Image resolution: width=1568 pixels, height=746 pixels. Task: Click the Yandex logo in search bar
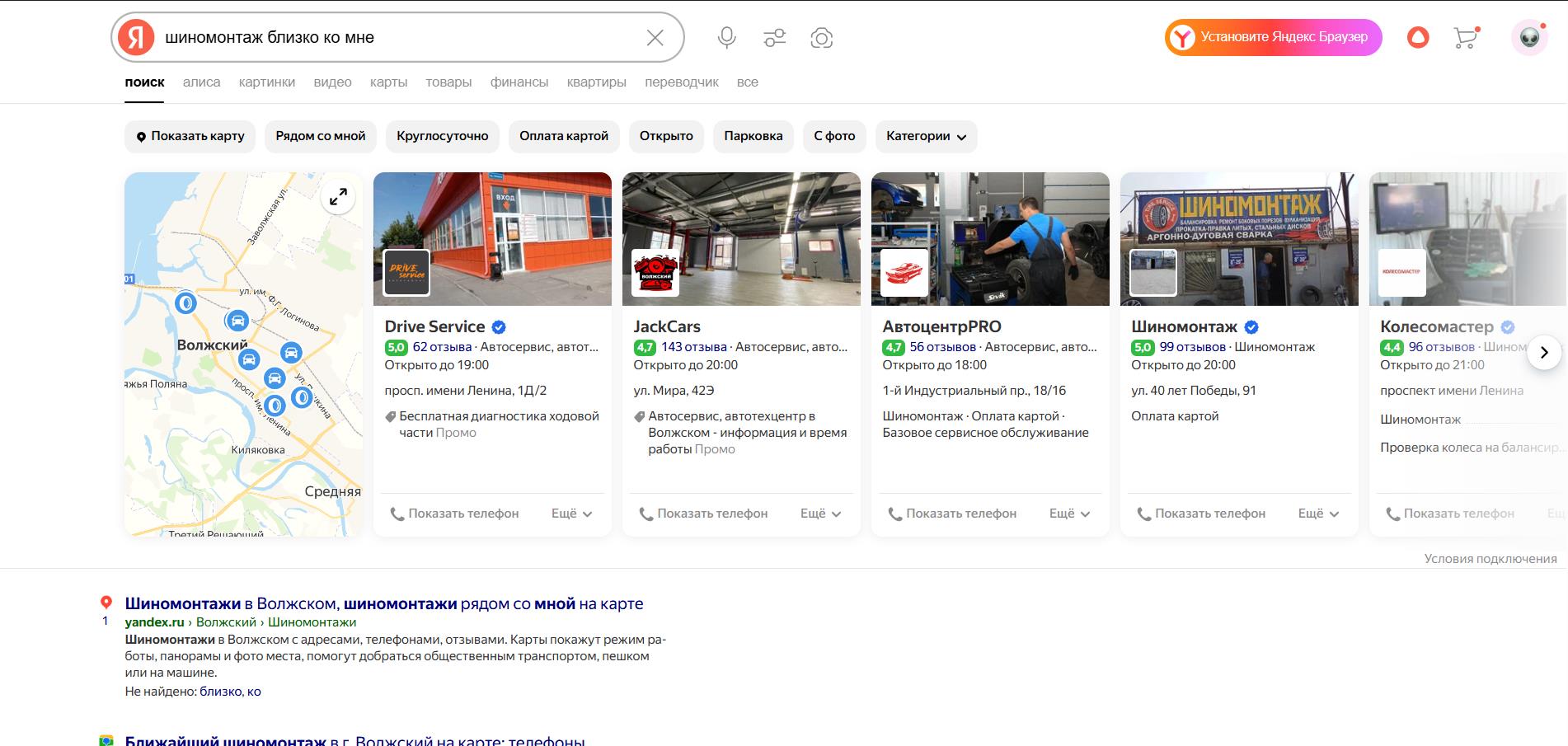click(x=136, y=37)
